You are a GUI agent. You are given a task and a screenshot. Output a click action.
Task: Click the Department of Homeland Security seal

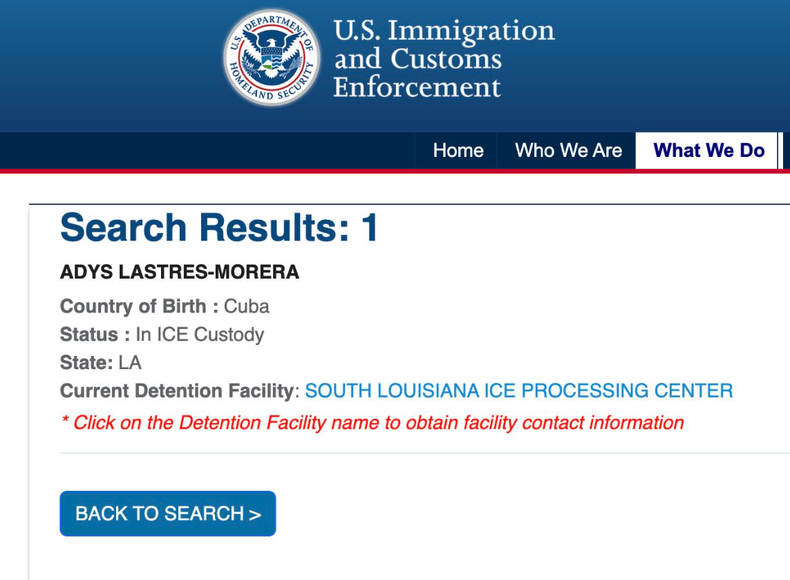tap(272, 57)
